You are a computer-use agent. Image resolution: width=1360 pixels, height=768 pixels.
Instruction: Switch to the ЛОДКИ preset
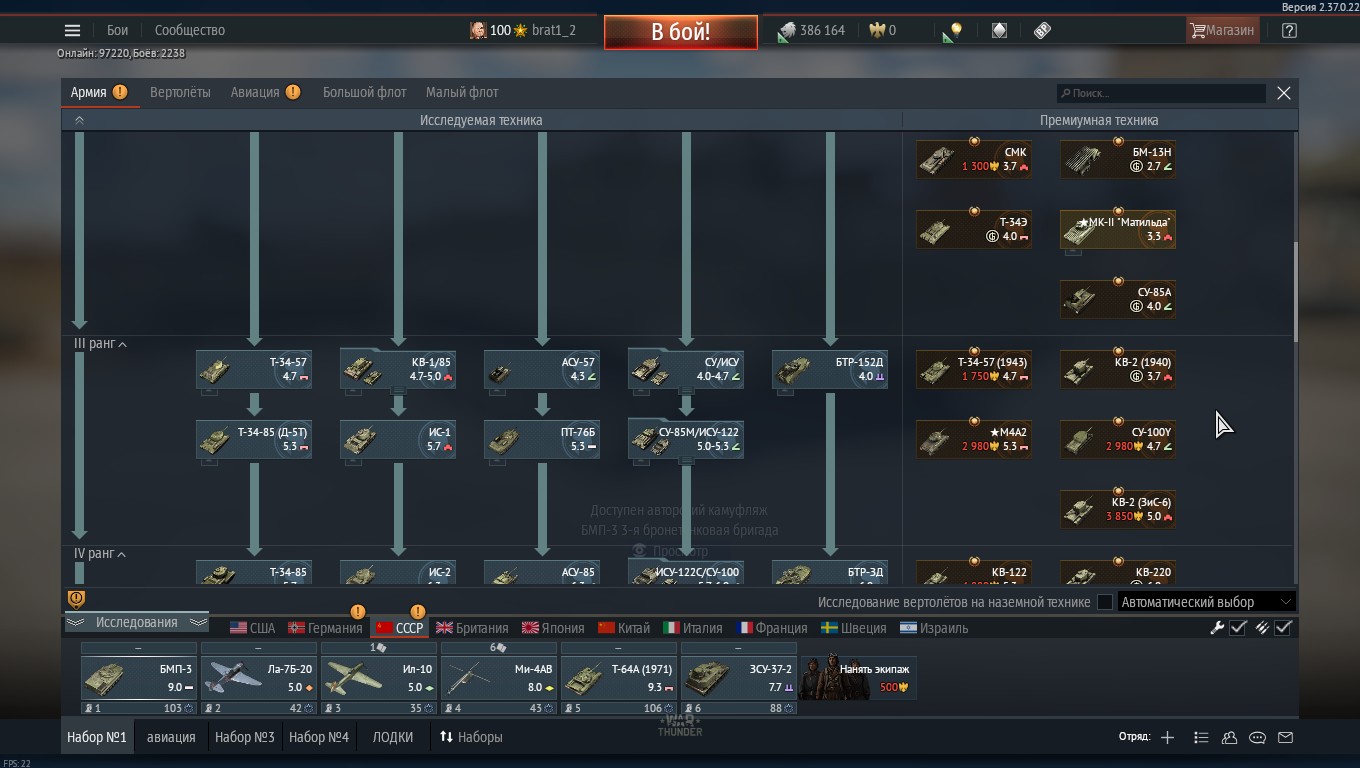pos(392,737)
